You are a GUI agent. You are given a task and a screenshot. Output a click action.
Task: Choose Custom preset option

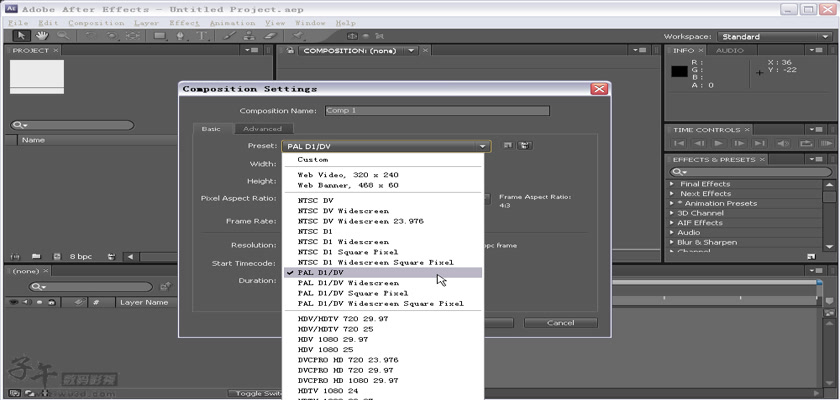pos(384,160)
